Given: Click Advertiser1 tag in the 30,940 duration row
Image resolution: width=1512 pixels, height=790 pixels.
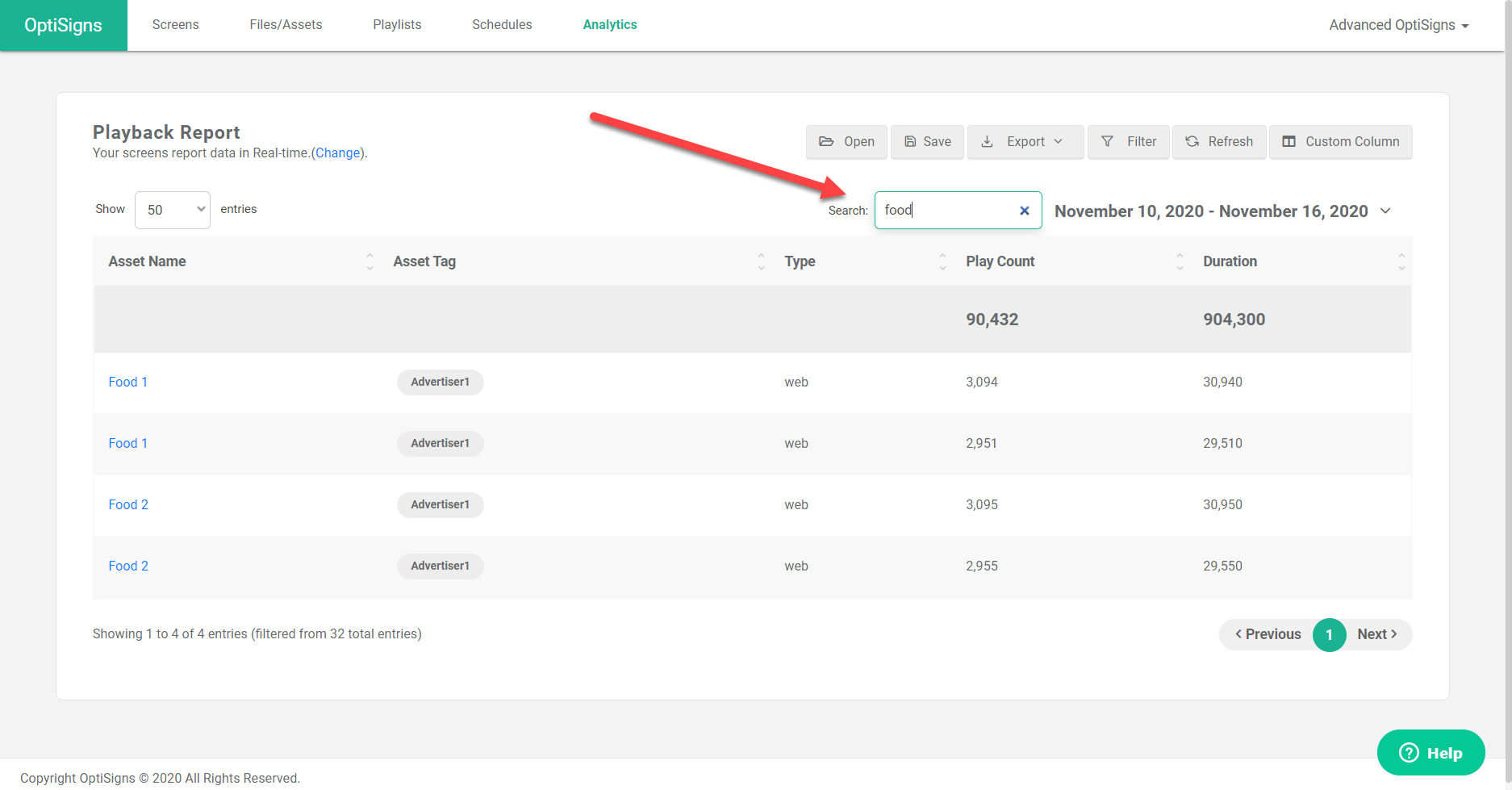Looking at the screenshot, I should 440,382.
